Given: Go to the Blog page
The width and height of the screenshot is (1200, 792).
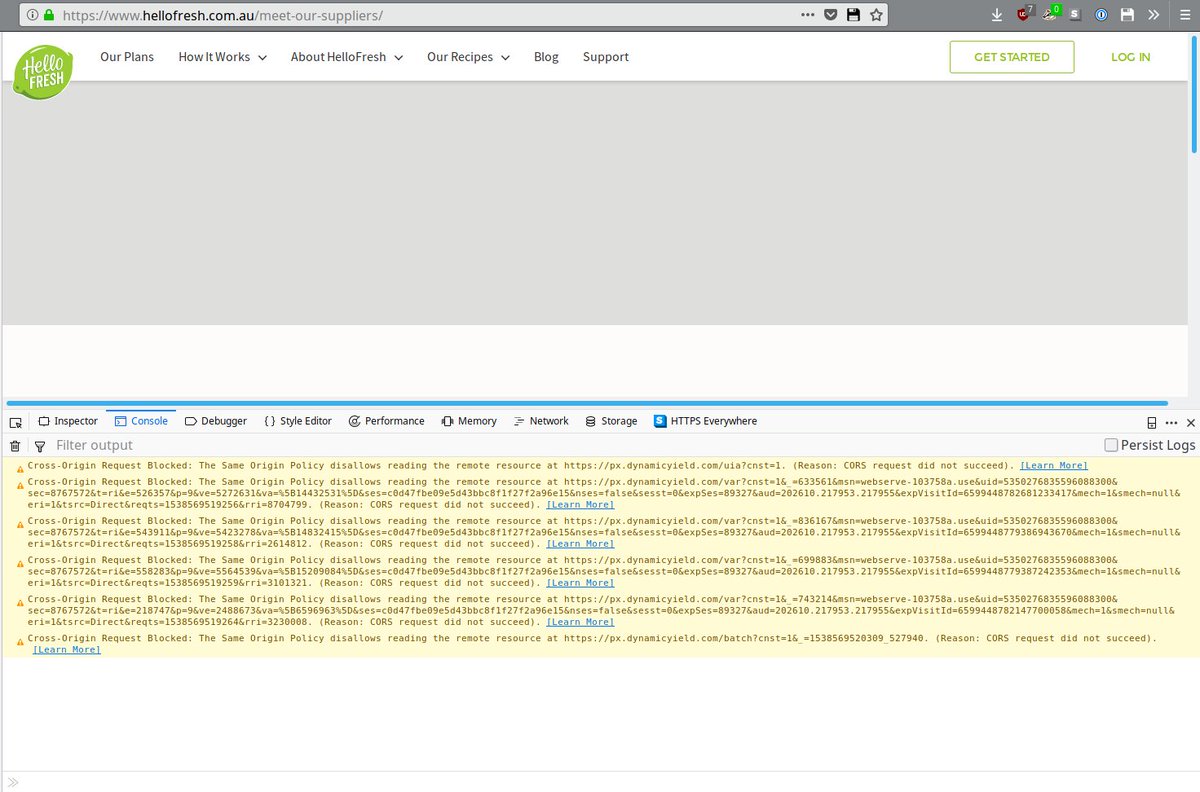Looking at the screenshot, I should click(546, 57).
